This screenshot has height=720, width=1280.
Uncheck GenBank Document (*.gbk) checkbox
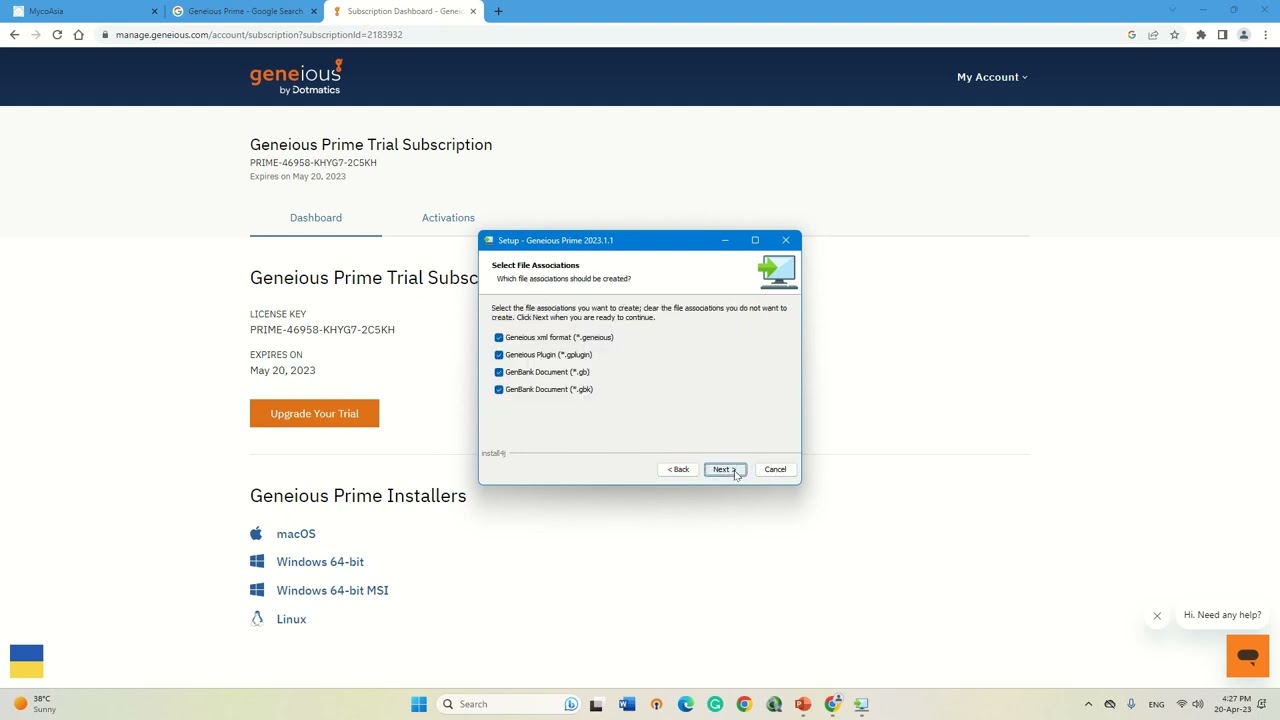click(x=499, y=389)
